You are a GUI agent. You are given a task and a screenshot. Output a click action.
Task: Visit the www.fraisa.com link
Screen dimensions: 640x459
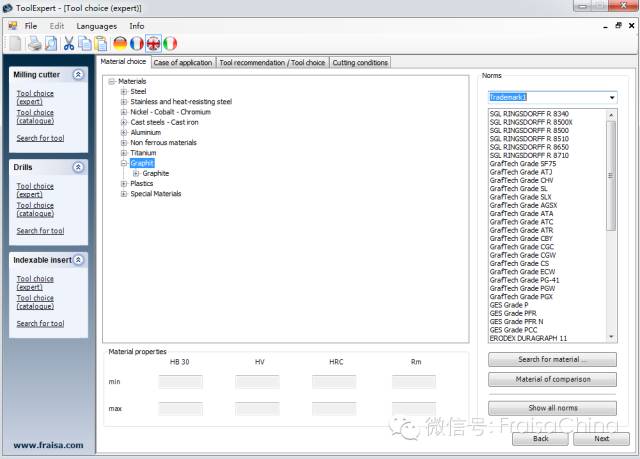(48, 445)
